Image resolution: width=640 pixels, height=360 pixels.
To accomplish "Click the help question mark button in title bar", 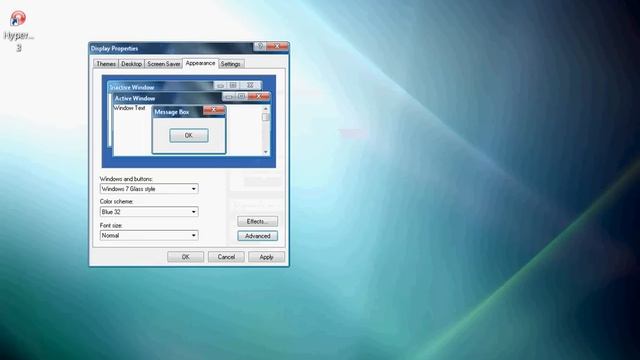I will [260, 46].
